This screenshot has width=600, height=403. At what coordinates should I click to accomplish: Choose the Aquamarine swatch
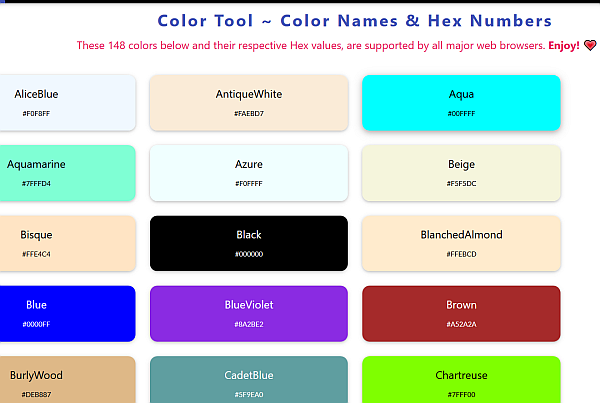point(68,173)
